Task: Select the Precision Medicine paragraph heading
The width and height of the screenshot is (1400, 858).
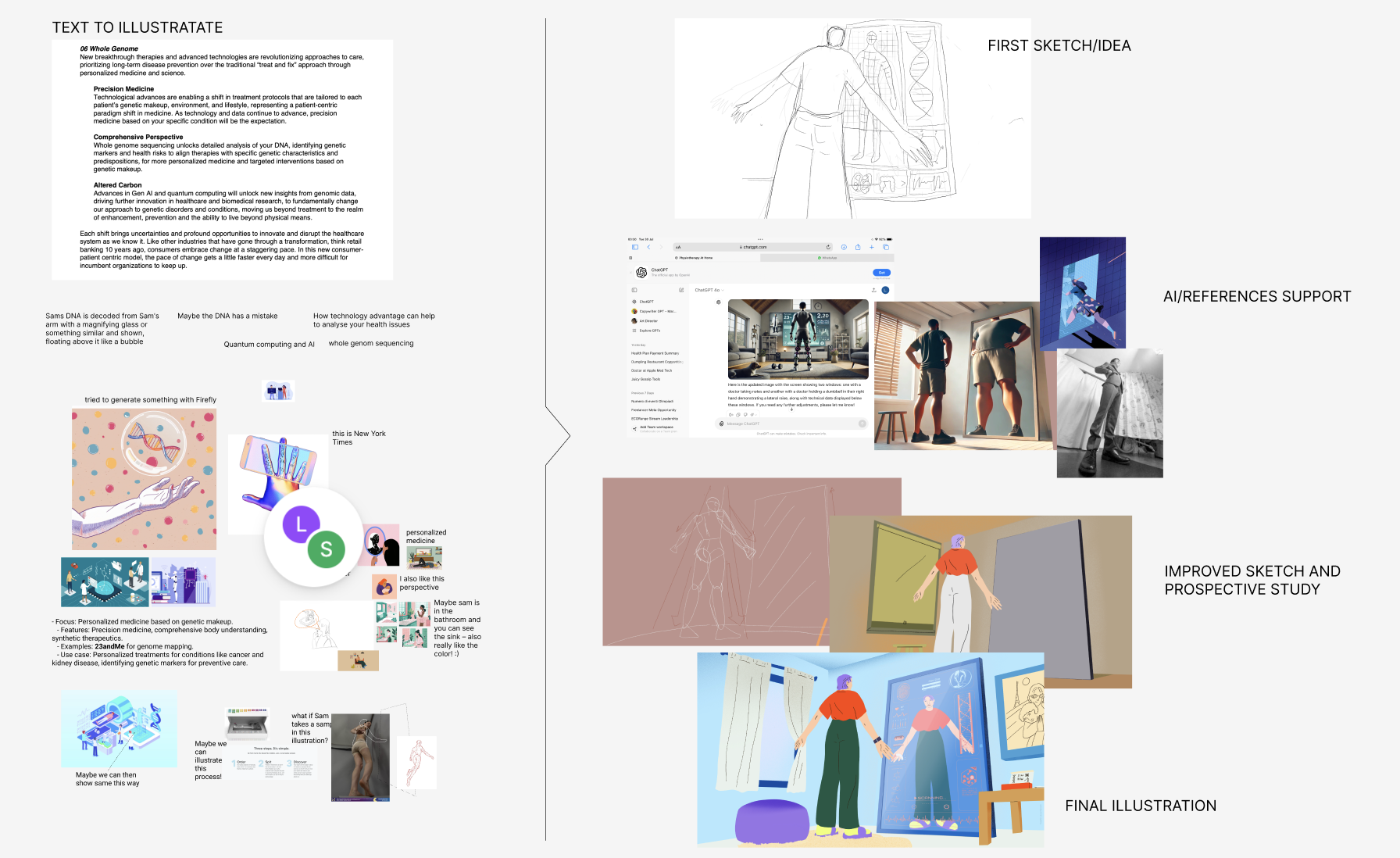Action: coord(123,89)
